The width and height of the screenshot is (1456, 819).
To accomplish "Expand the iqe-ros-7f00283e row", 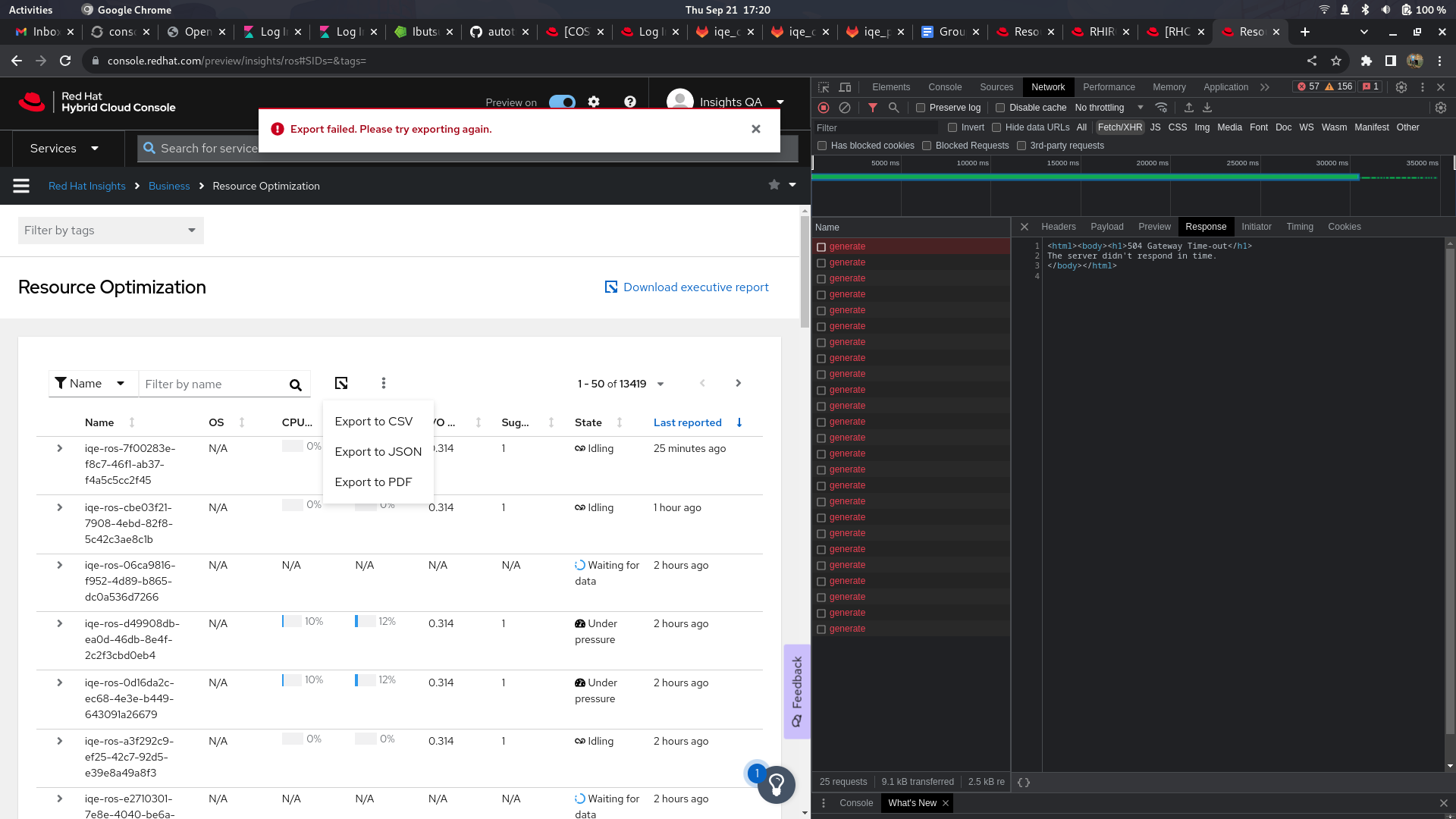I will (x=60, y=448).
